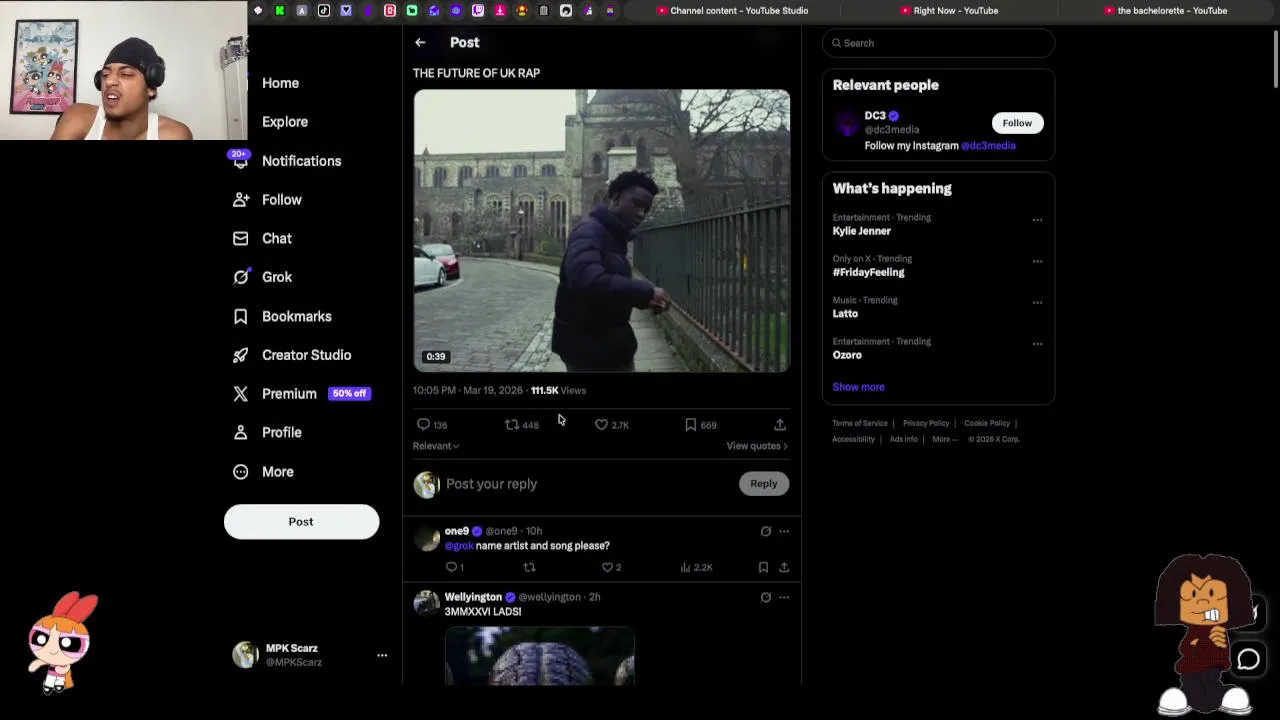
Task: Open MPK Scarz account options dots
Action: (x=381, y=656)
